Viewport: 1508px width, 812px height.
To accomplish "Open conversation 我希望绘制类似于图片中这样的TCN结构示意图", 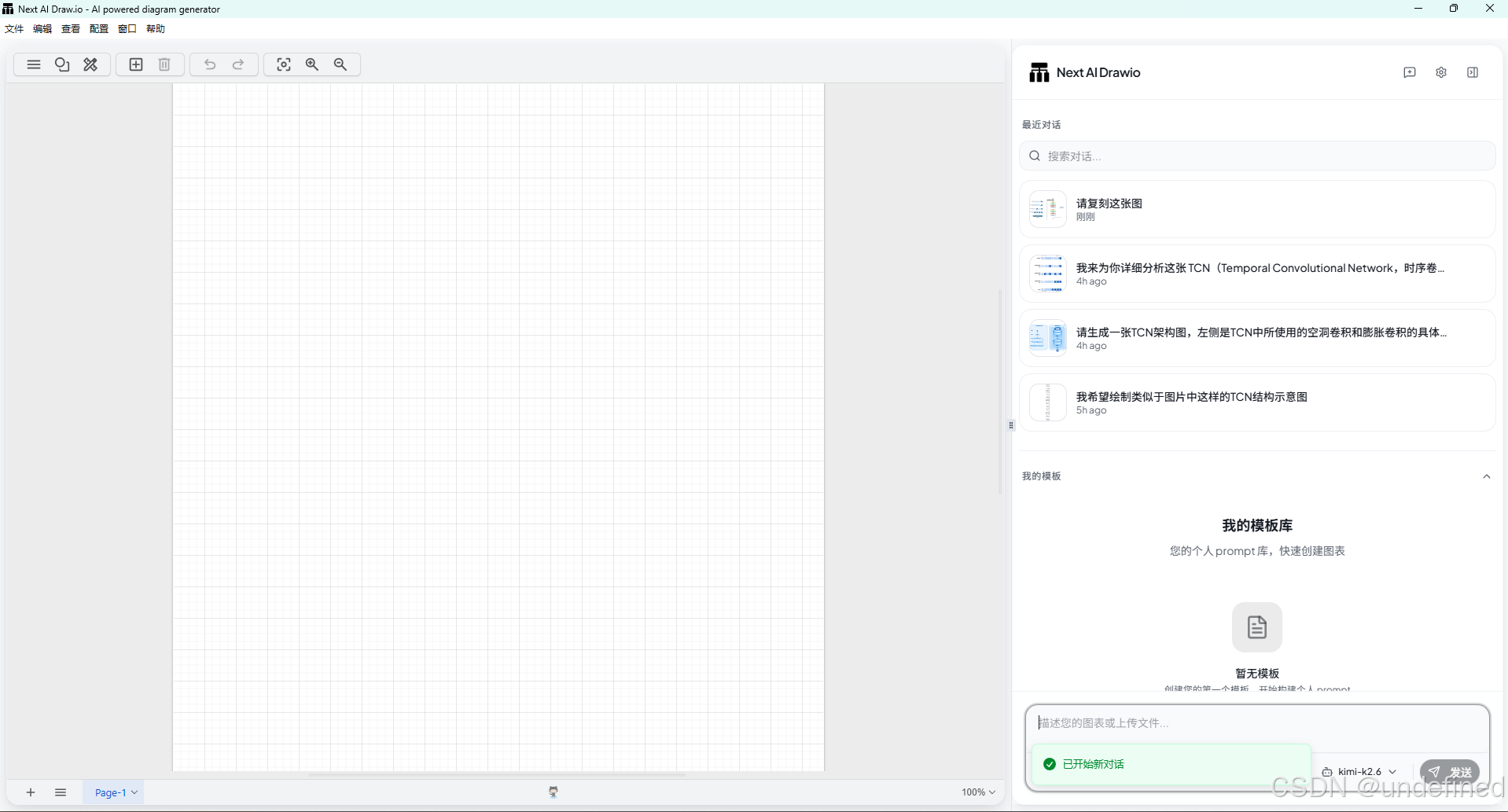I will pyautogui.click(x=1257, y=402).
